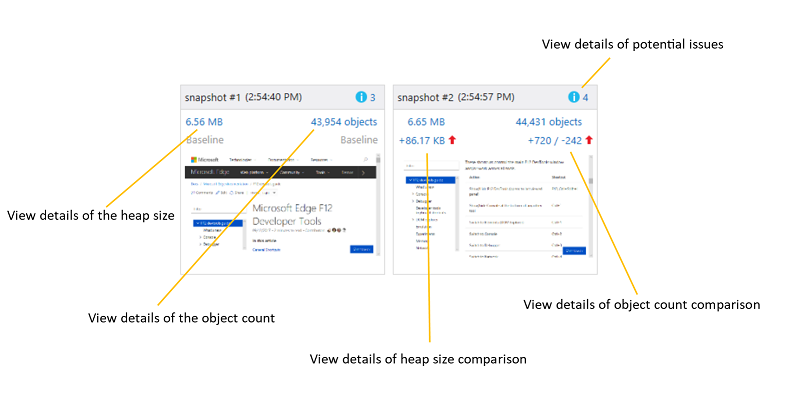Open the 43,954 objects count details

pyautogui.click(x=344, y=122)
